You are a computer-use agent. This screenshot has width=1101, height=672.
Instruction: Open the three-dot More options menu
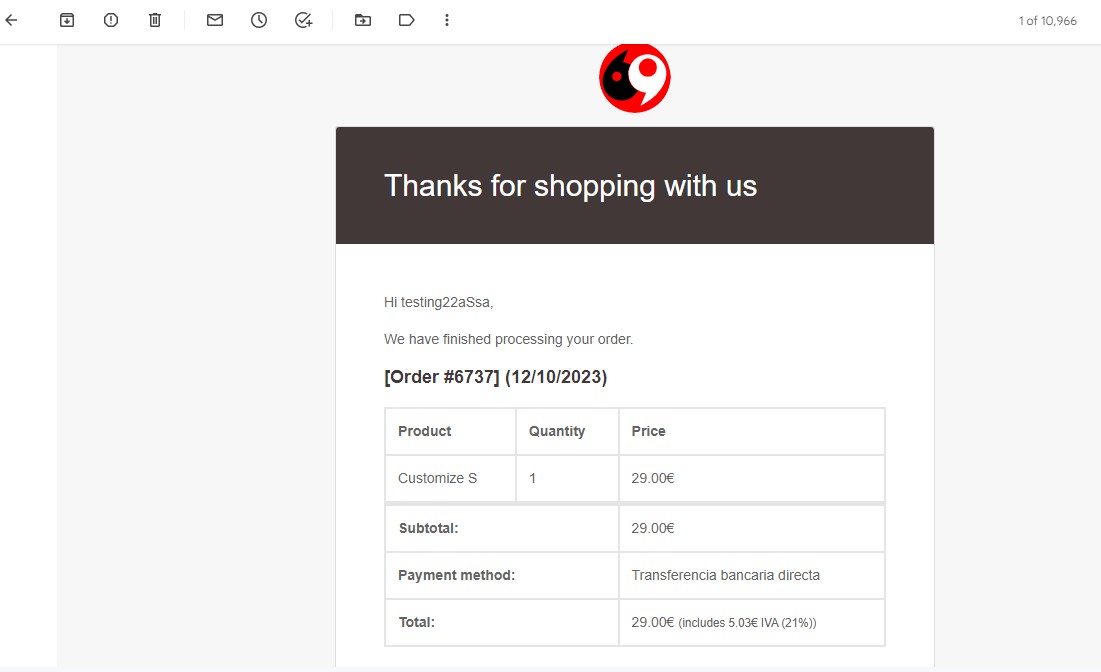(447, 20)
